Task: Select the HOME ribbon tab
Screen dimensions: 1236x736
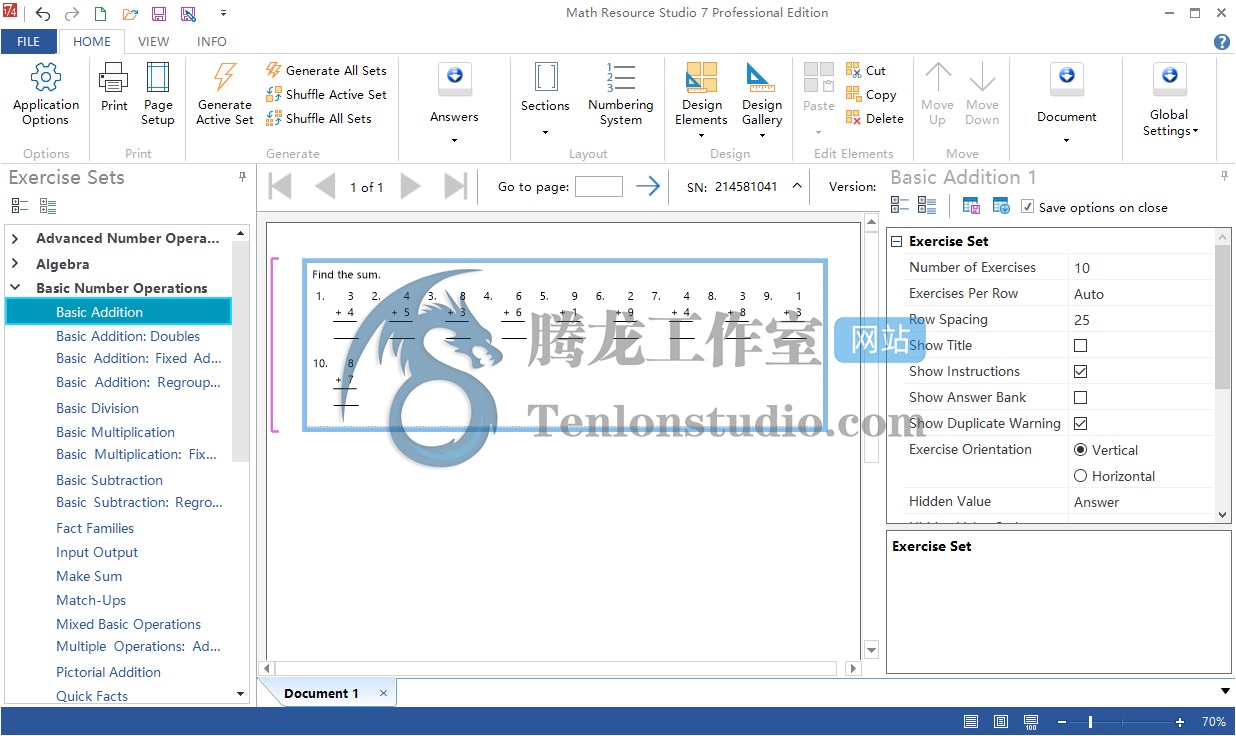Action: pyautogui.click(x=92, y=42)
